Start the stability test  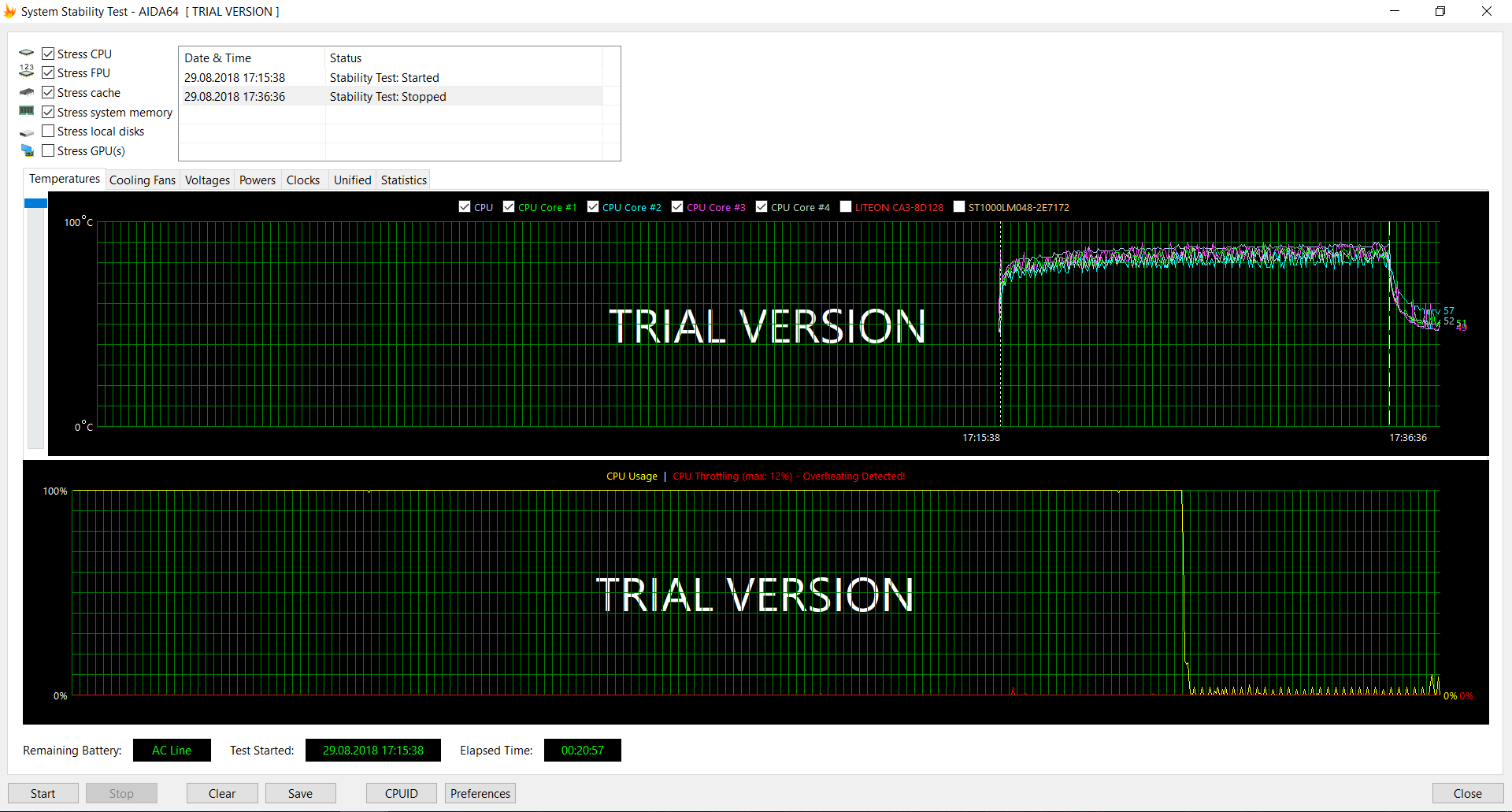(x=43, y=793)
